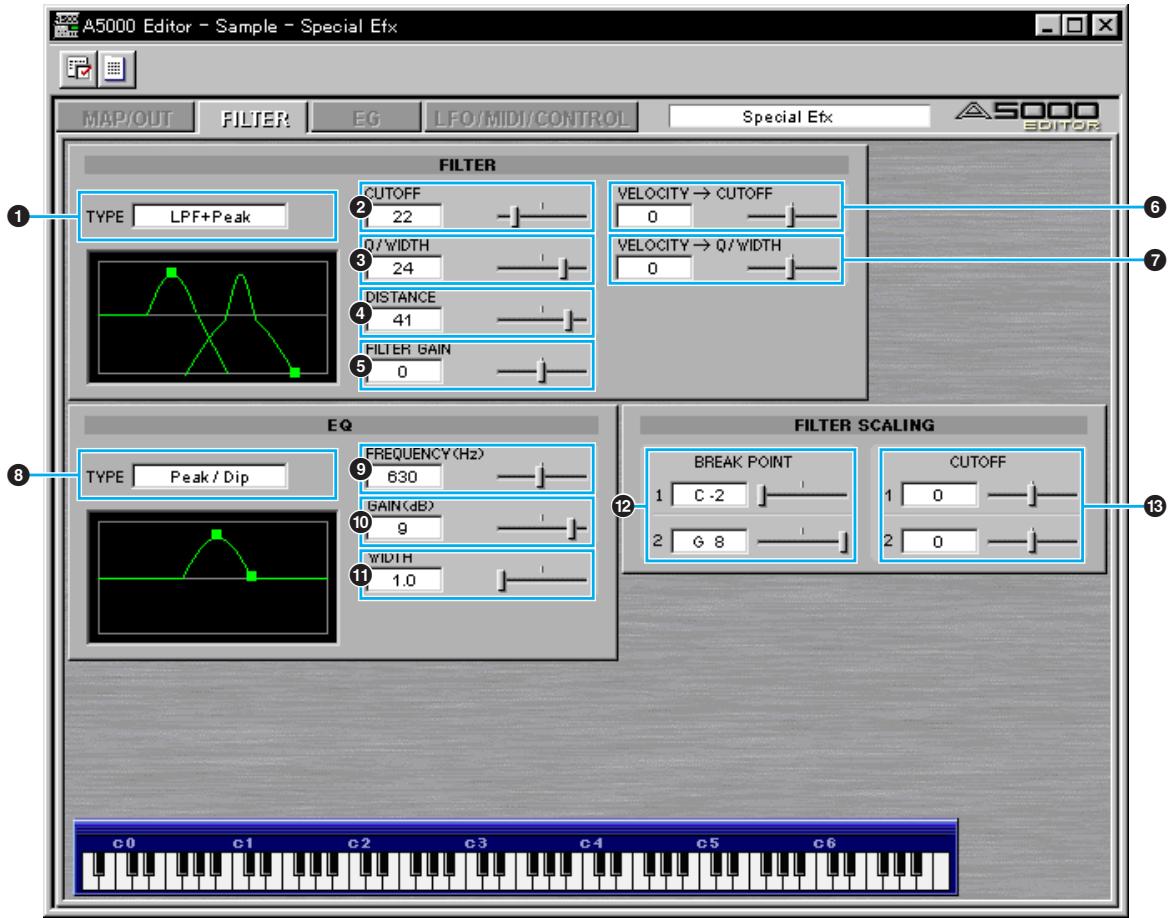Image resolution: width=1173 pixels, height=918 pixels.
Task: Open the LFO/MIDI/CONTROL tab
Action: click(531, 118)
